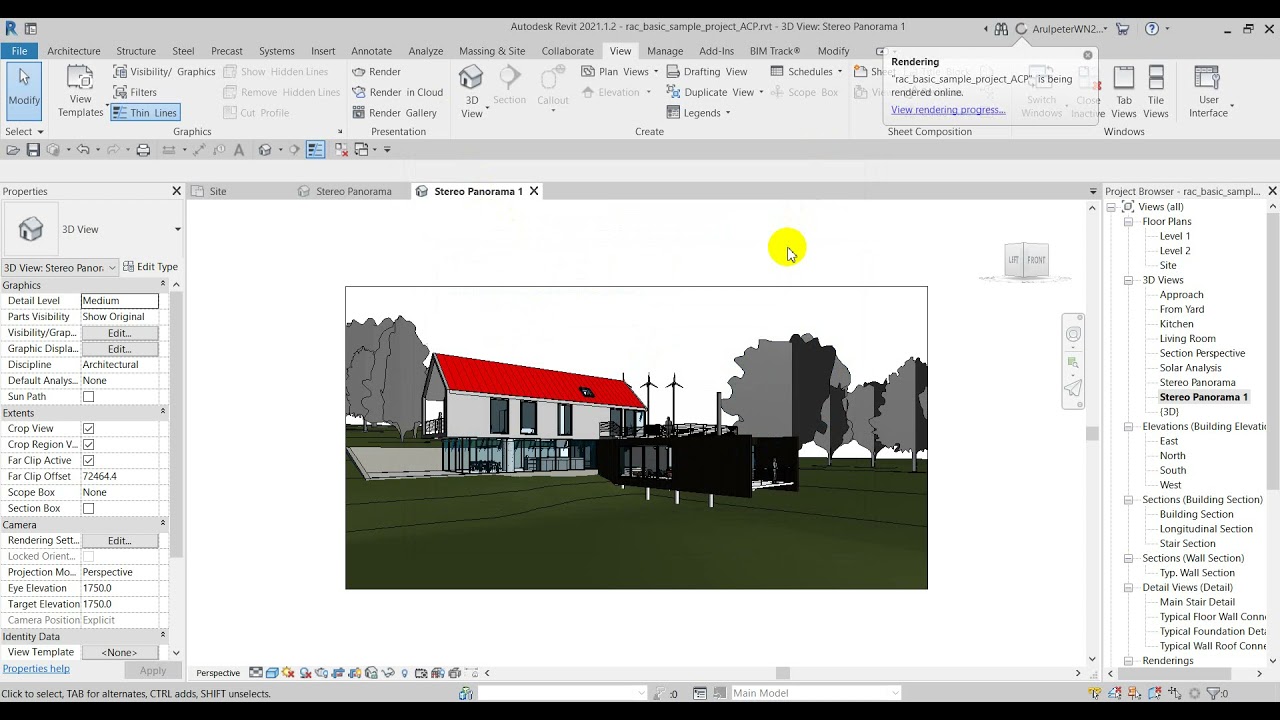Open View Templates tool

click(80, 90)
